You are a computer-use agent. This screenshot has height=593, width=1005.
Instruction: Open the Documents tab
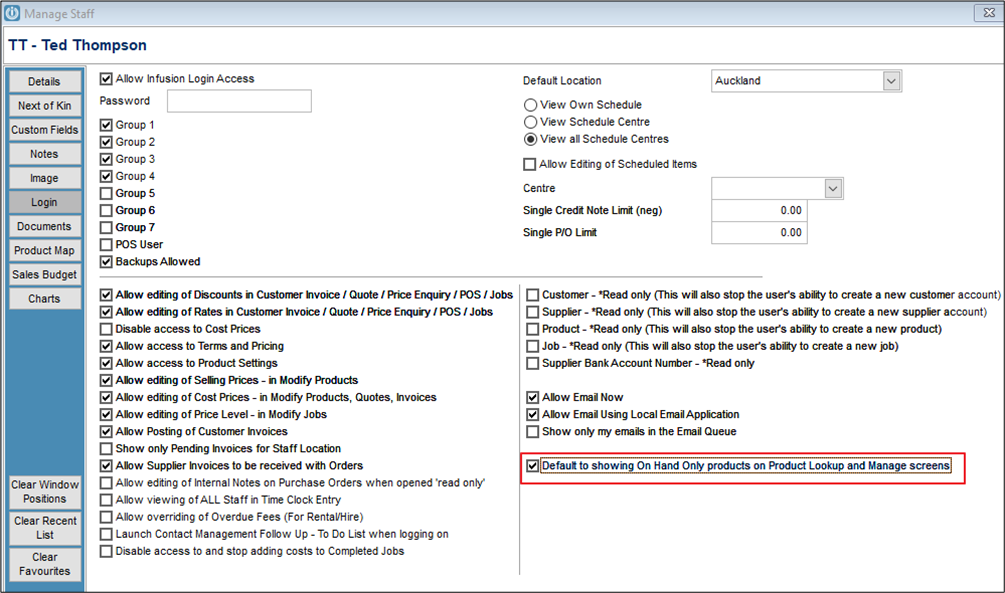tap(44, 226)
